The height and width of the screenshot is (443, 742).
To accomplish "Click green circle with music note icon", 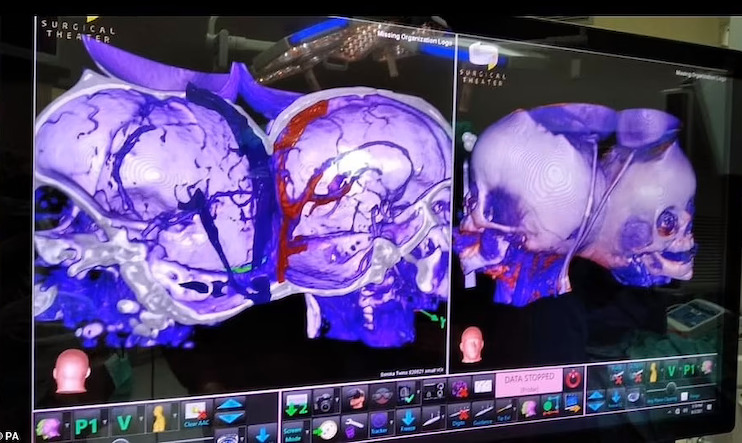I will pos(550,405).
